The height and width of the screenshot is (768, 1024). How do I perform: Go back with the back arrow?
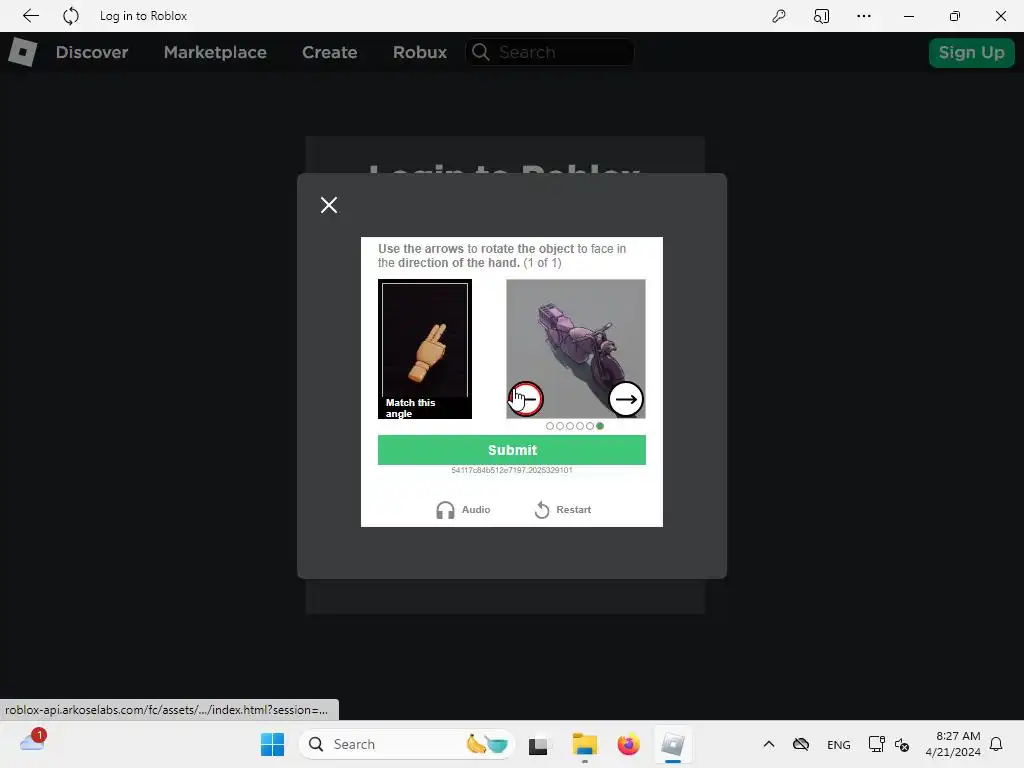point(30,16)
